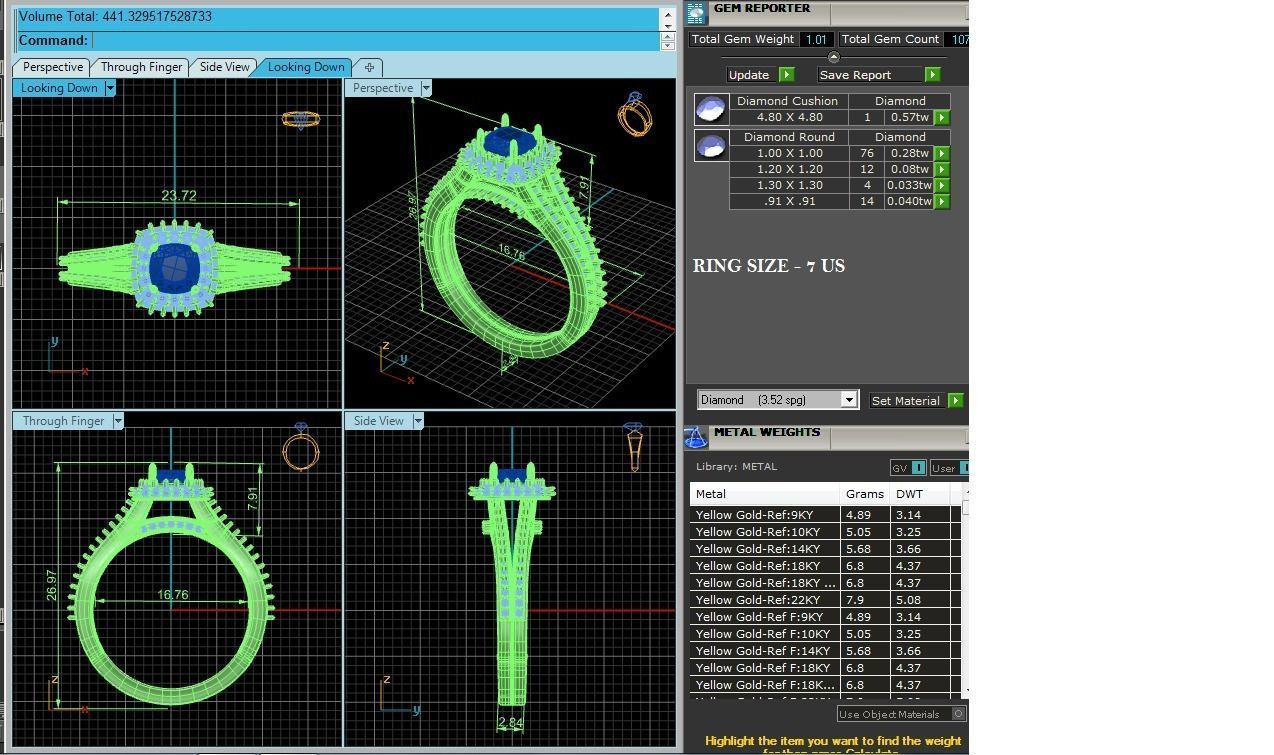Click the 1.30 X 1.30 size cell

click(790, 186)
